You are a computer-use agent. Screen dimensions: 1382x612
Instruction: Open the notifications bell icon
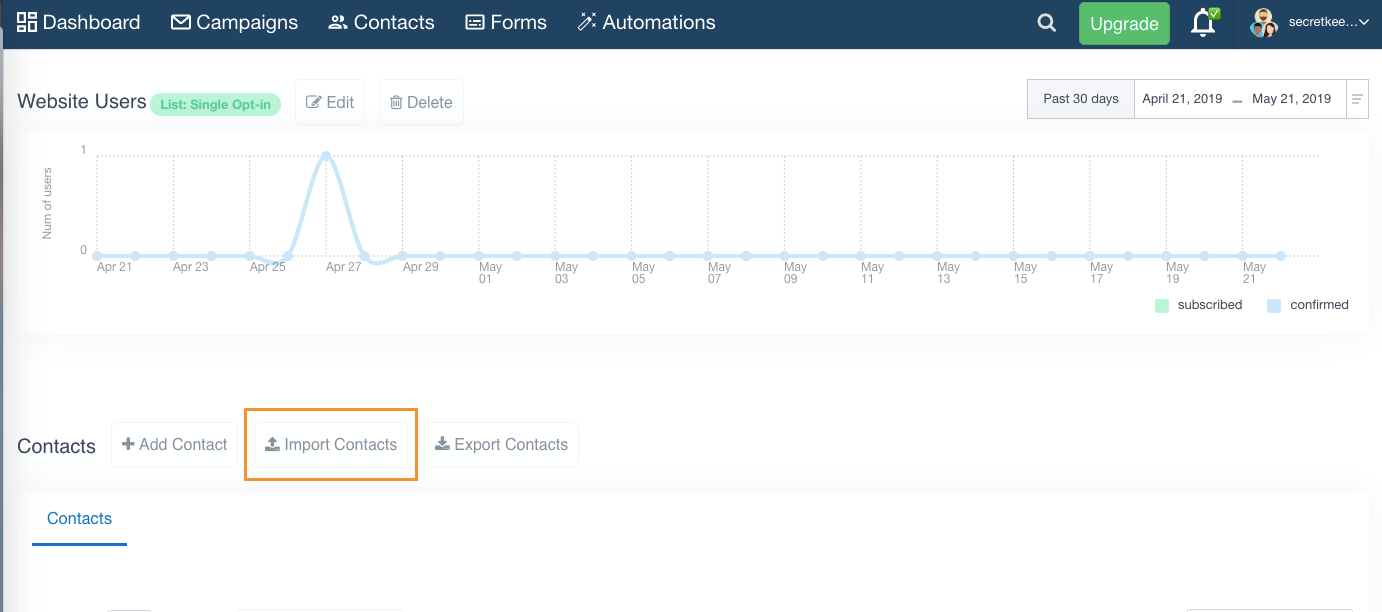[1203, 23]
